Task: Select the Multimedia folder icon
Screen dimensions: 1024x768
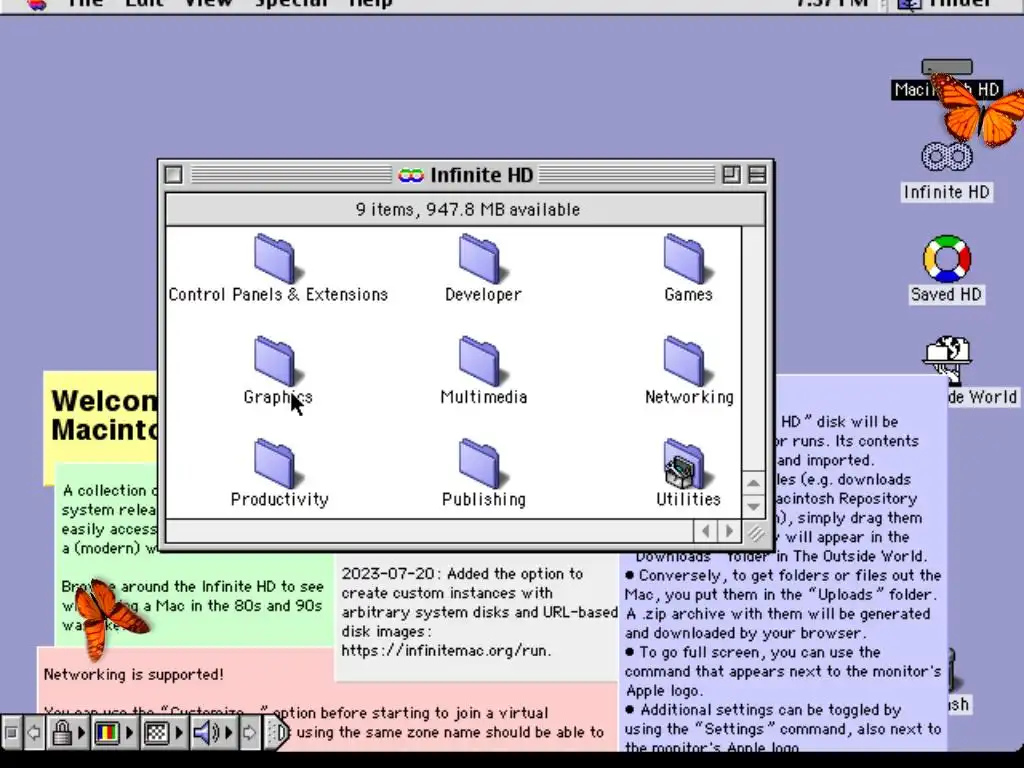Action: pos(479,361)
